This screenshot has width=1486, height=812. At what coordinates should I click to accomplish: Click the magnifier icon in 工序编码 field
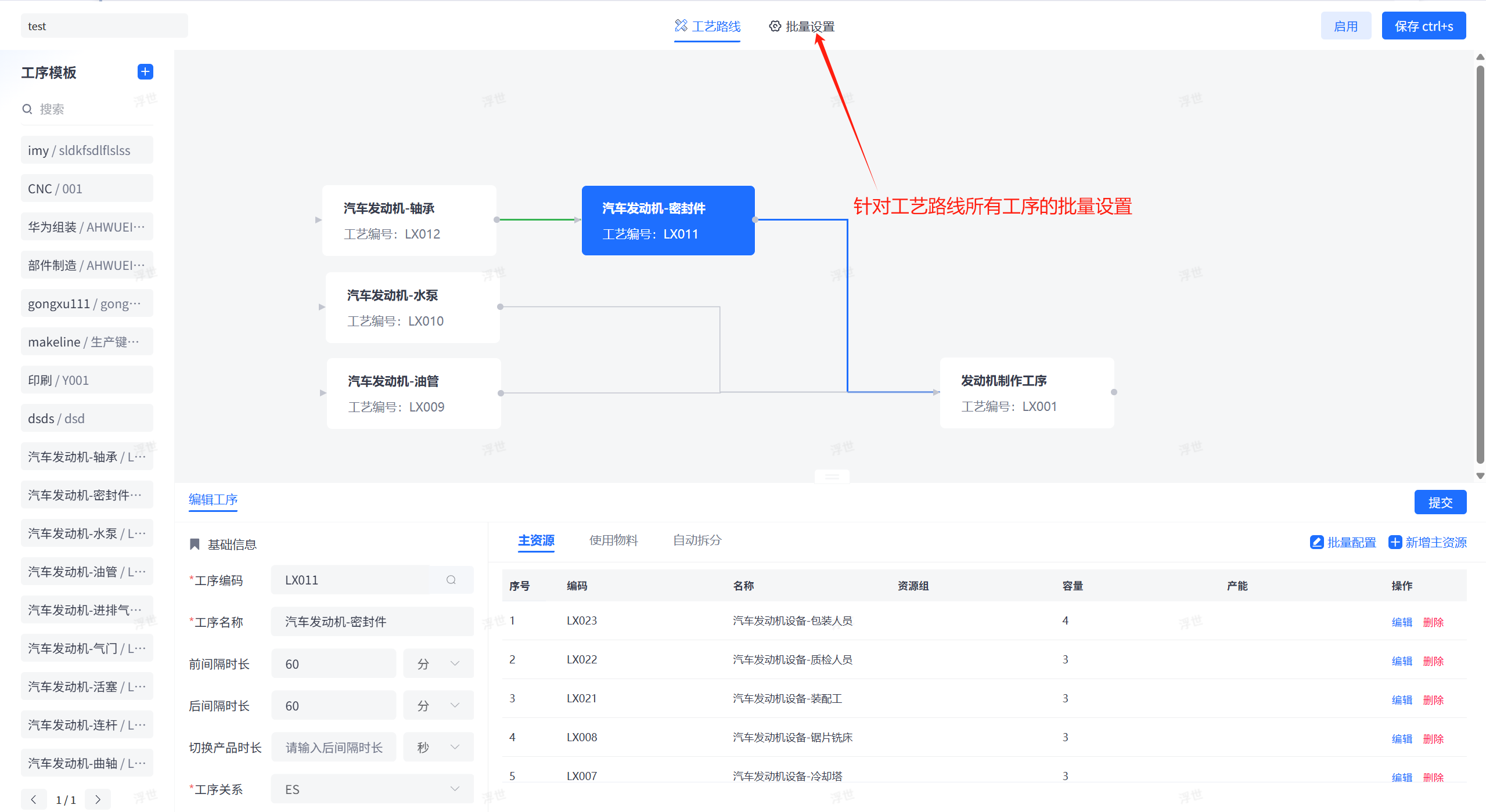tap(451, 580)
